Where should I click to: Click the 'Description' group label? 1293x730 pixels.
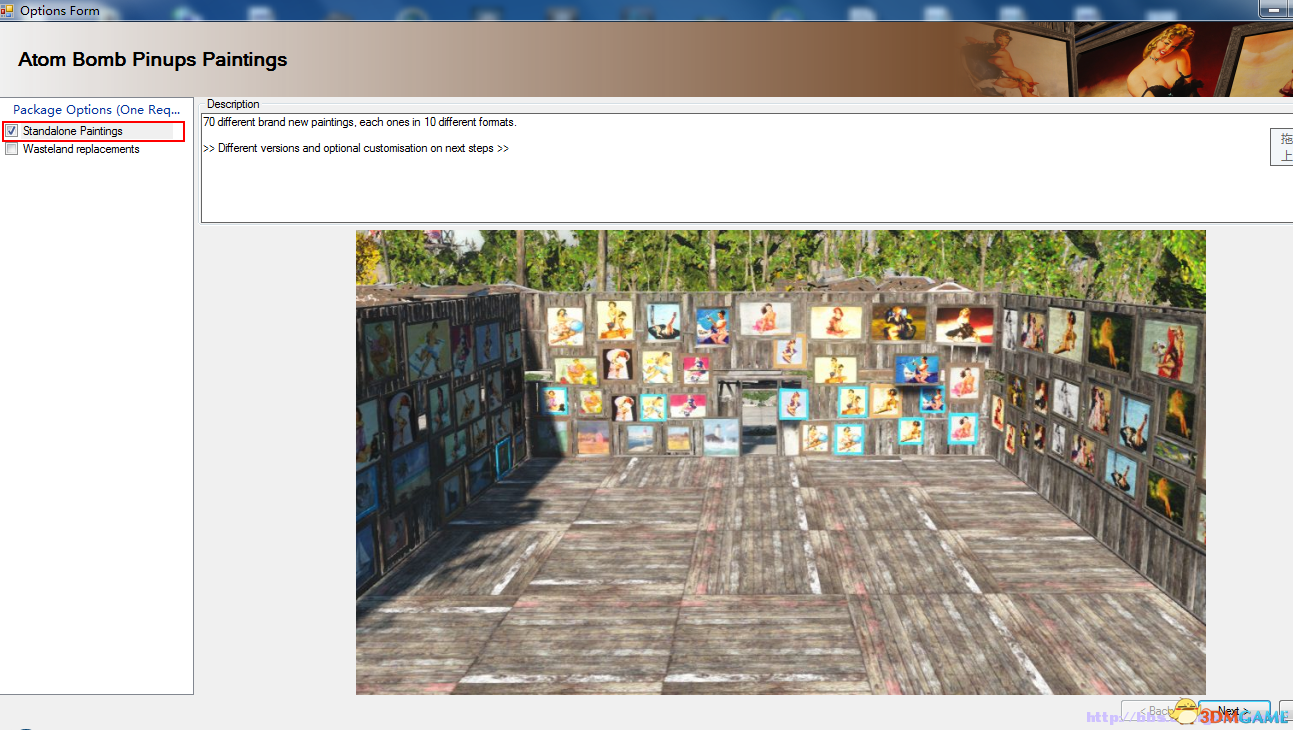(233, 104)
